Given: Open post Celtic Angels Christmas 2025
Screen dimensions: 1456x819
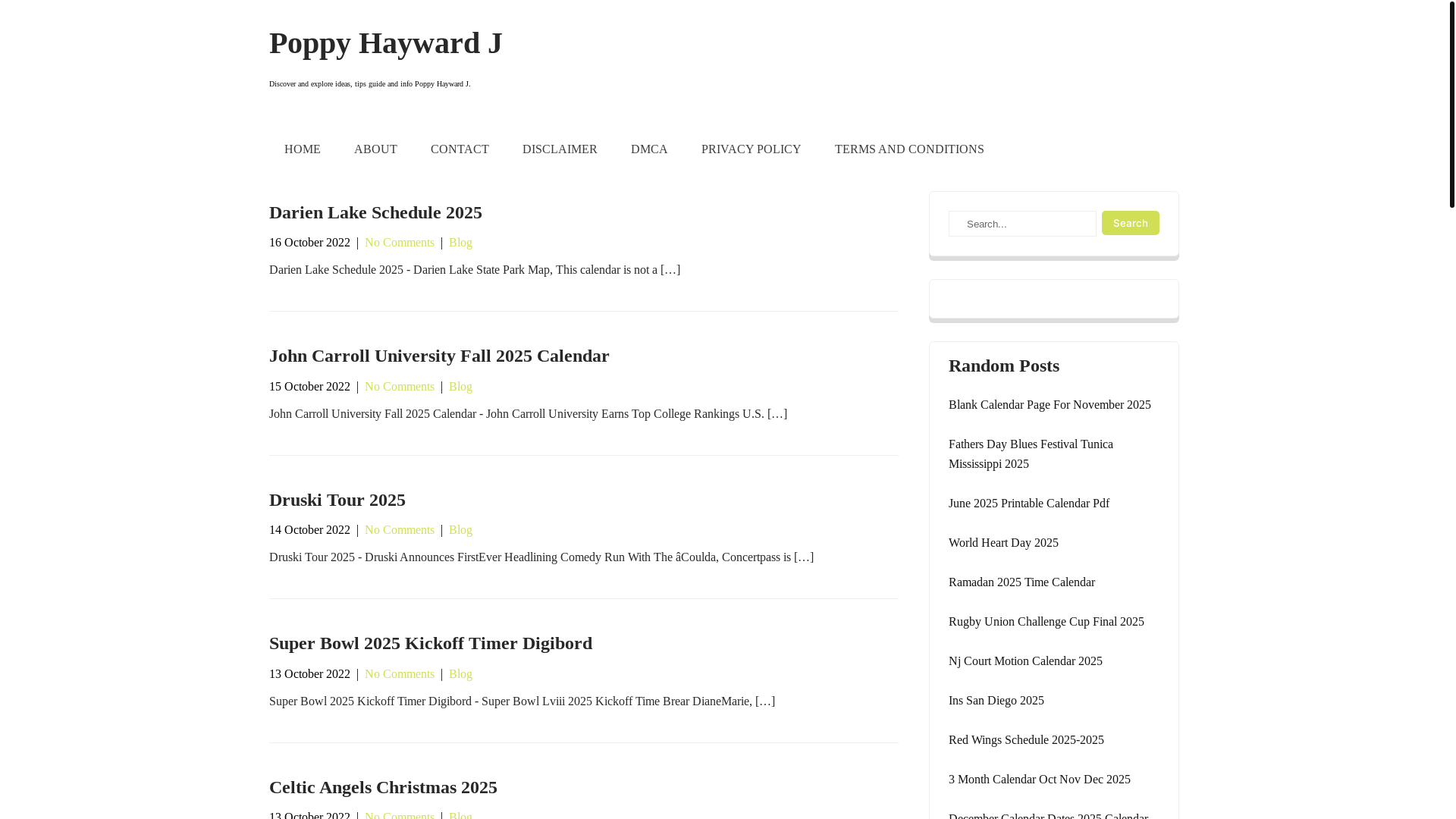Looking at the screenshot, I should (x=383, y=787).
